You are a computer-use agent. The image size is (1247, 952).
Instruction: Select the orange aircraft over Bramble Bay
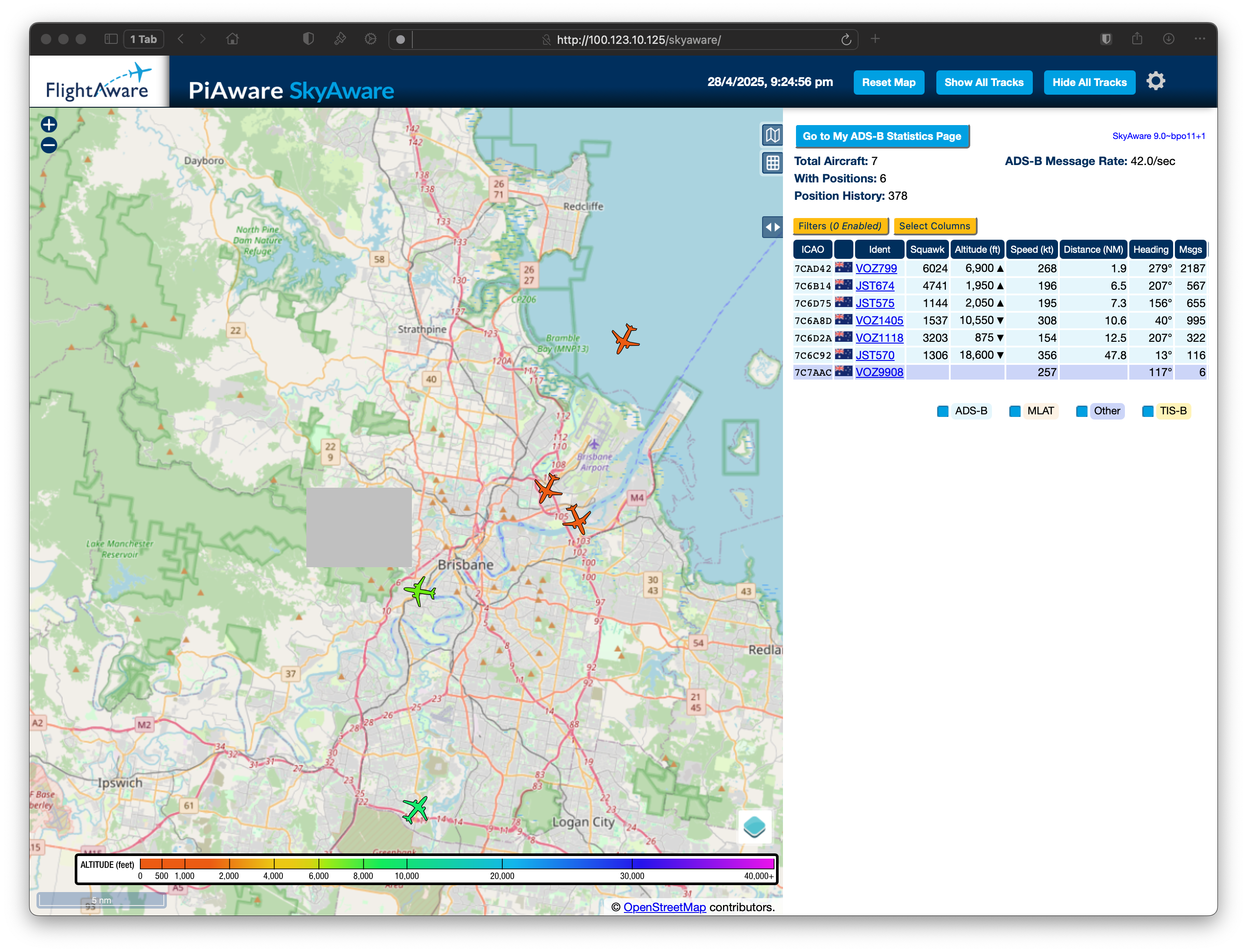point(625,339)
